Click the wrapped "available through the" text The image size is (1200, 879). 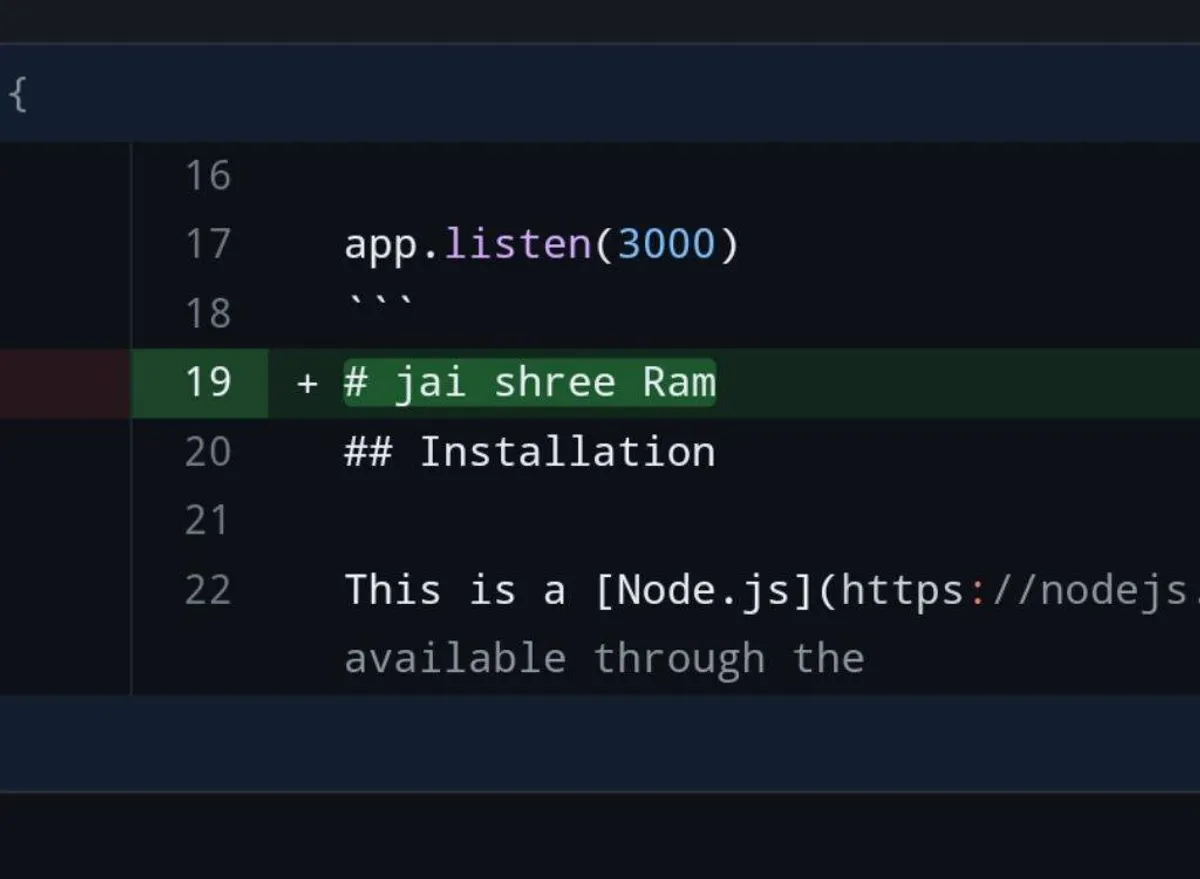(x=604, y=659)
